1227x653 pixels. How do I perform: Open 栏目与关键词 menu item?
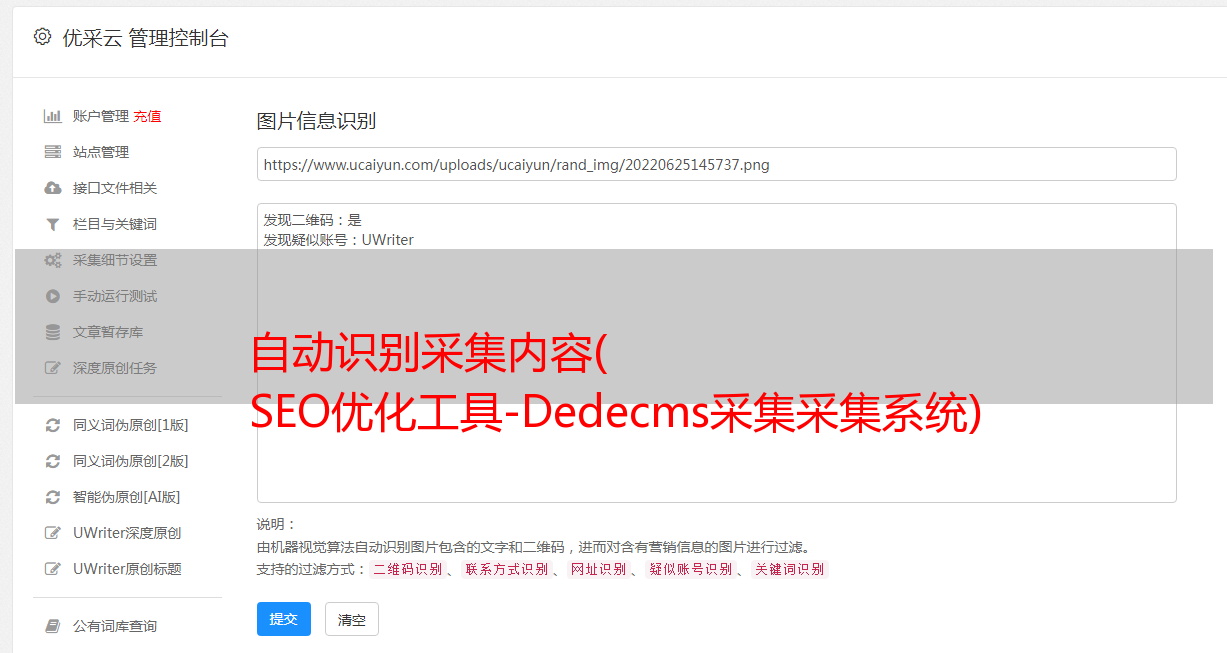tap(115, 224)
